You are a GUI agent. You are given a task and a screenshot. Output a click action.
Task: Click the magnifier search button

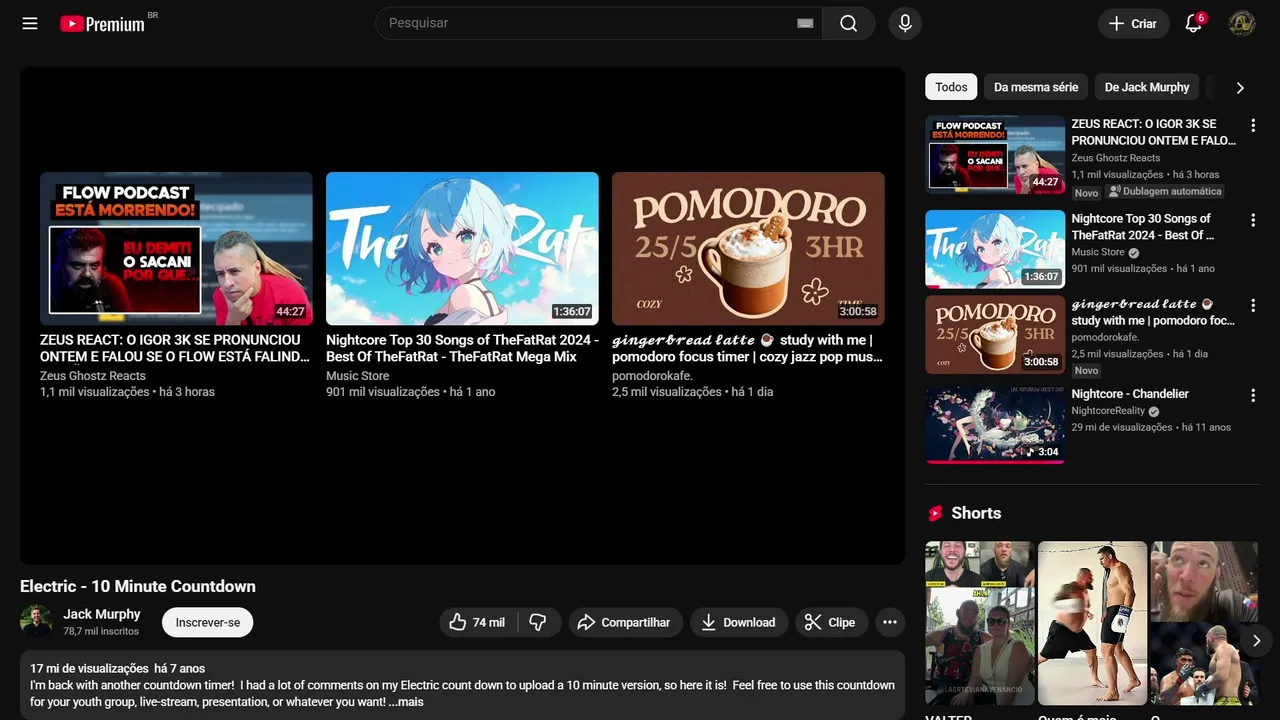pyautogui.click(x=849, y=23)
